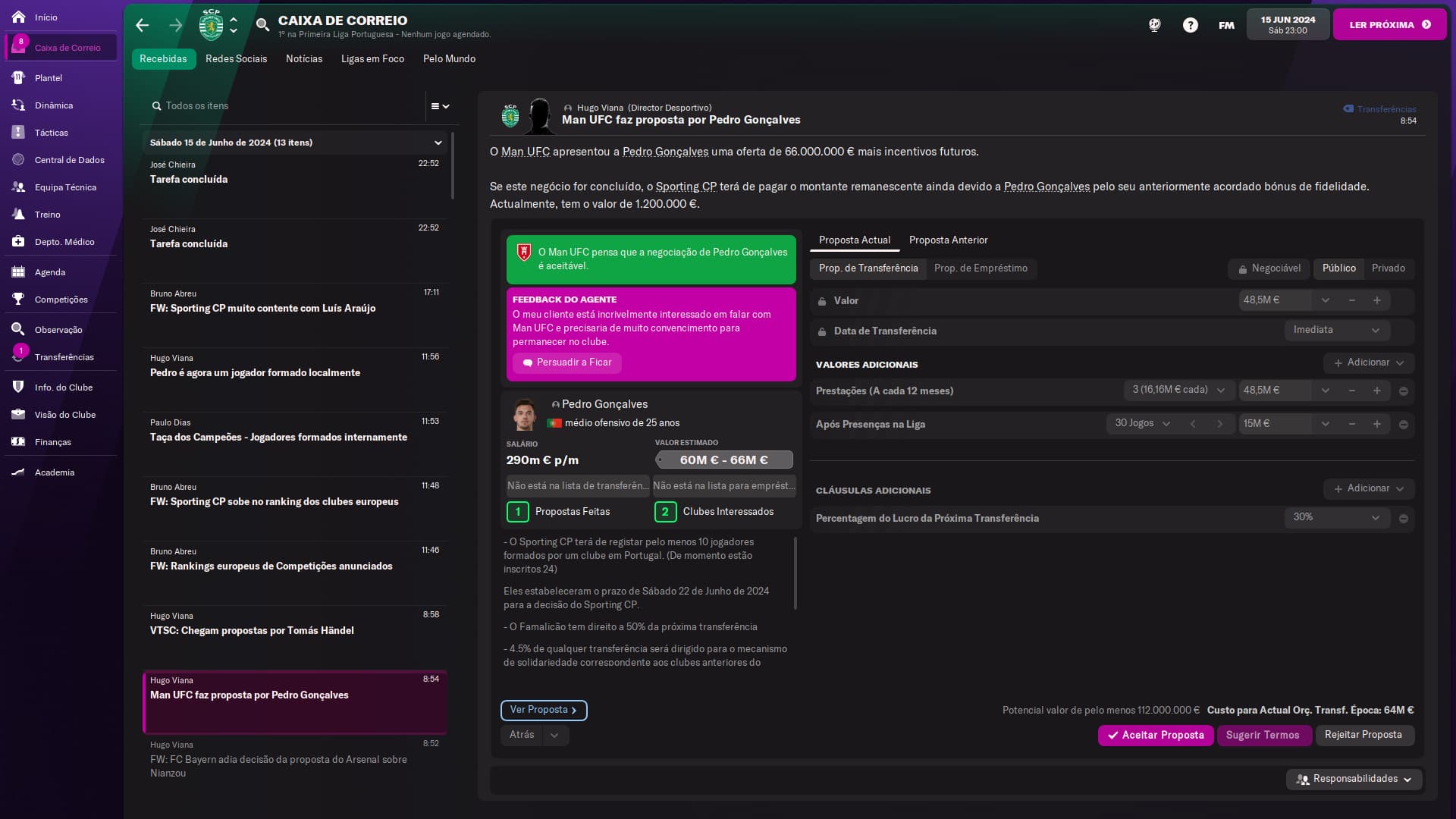Open the search magnifier in header
Screen dimensions: 1456x819
click(262, 25)
